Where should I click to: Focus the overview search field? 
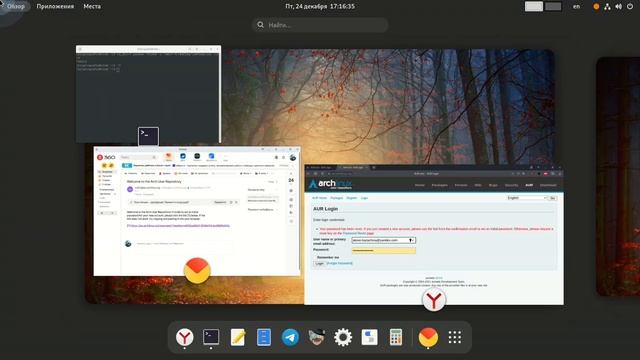tap(320, 25)
